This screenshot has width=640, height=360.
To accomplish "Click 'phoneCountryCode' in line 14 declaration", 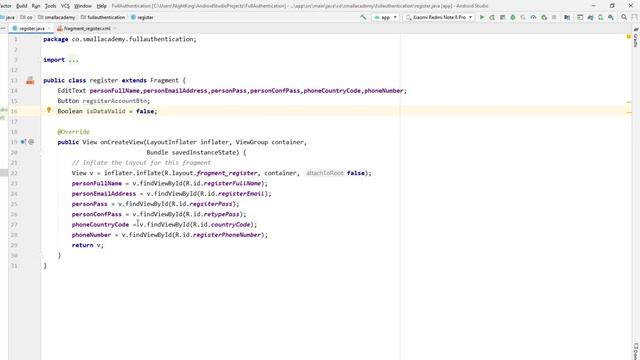I will 332,91.
